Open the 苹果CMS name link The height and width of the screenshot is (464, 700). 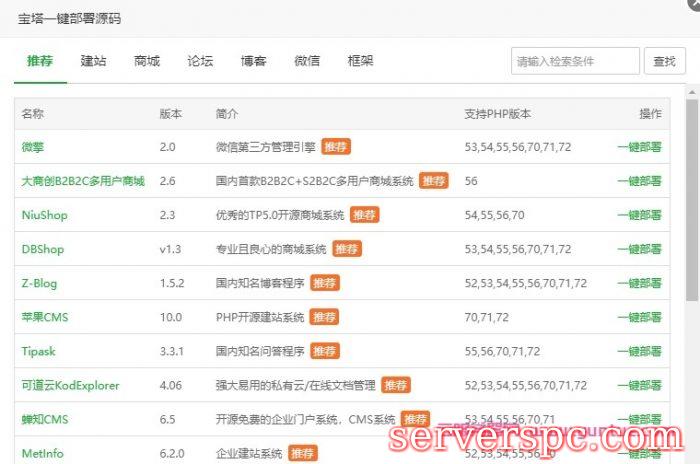[45, 317]
